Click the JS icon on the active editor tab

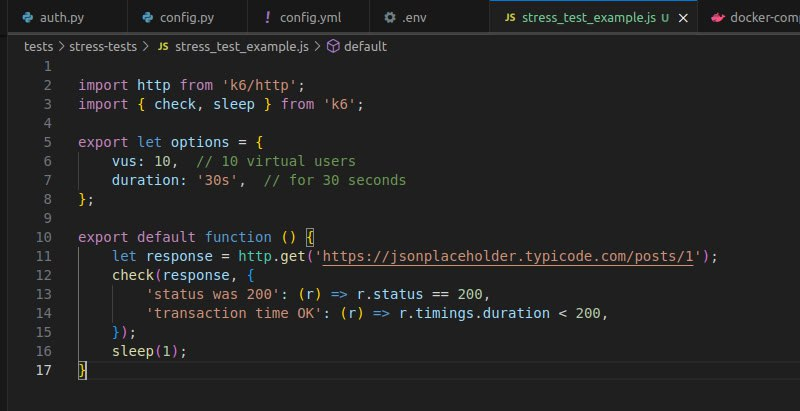click(510, 17)
